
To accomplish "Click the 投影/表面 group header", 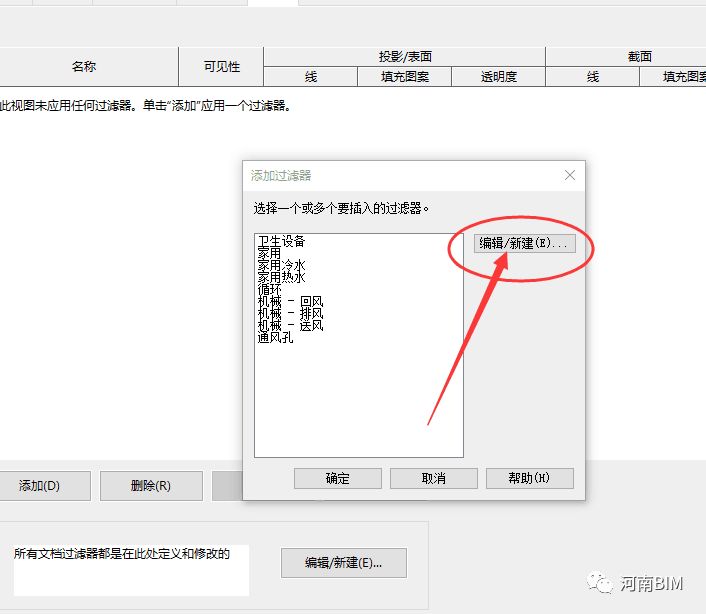I will (x=404, y=56).
